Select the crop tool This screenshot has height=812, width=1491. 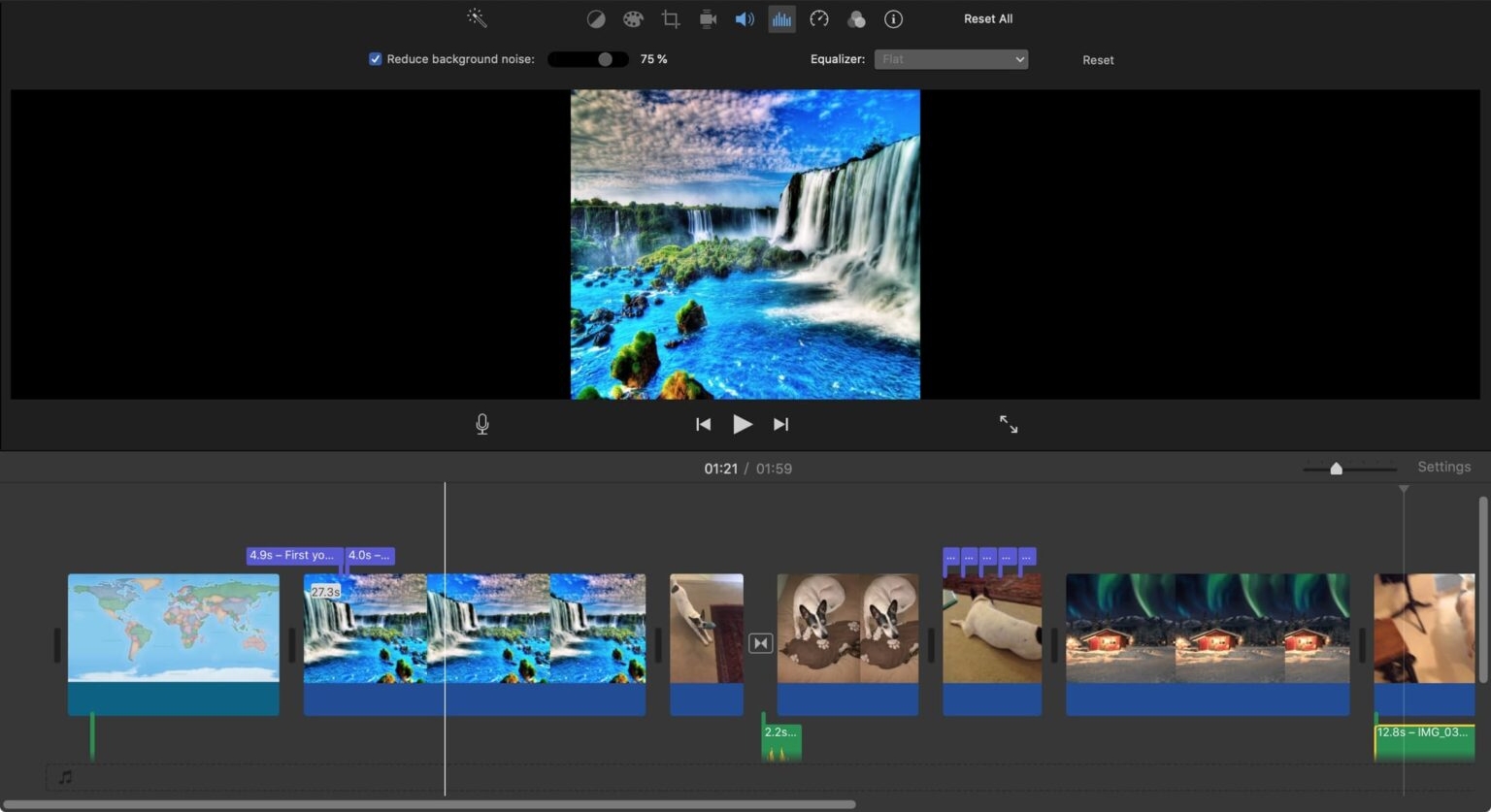pos(671,19)
